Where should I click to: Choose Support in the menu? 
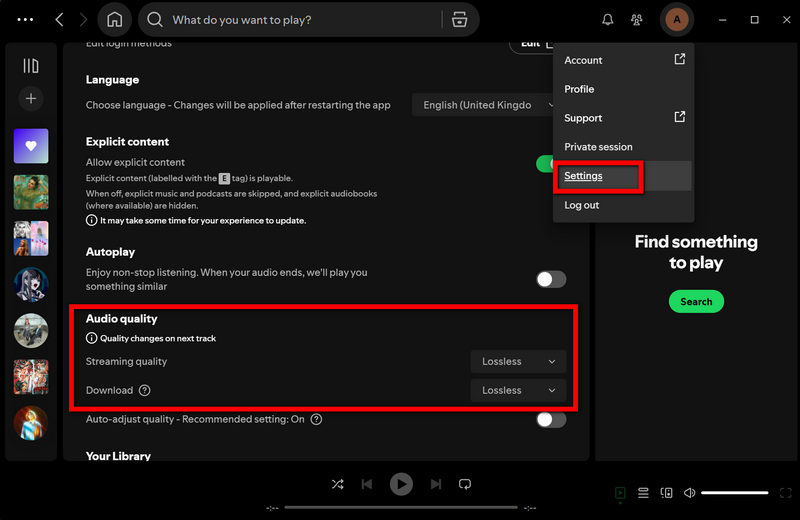pyautogui.click(x=623, y=118)
